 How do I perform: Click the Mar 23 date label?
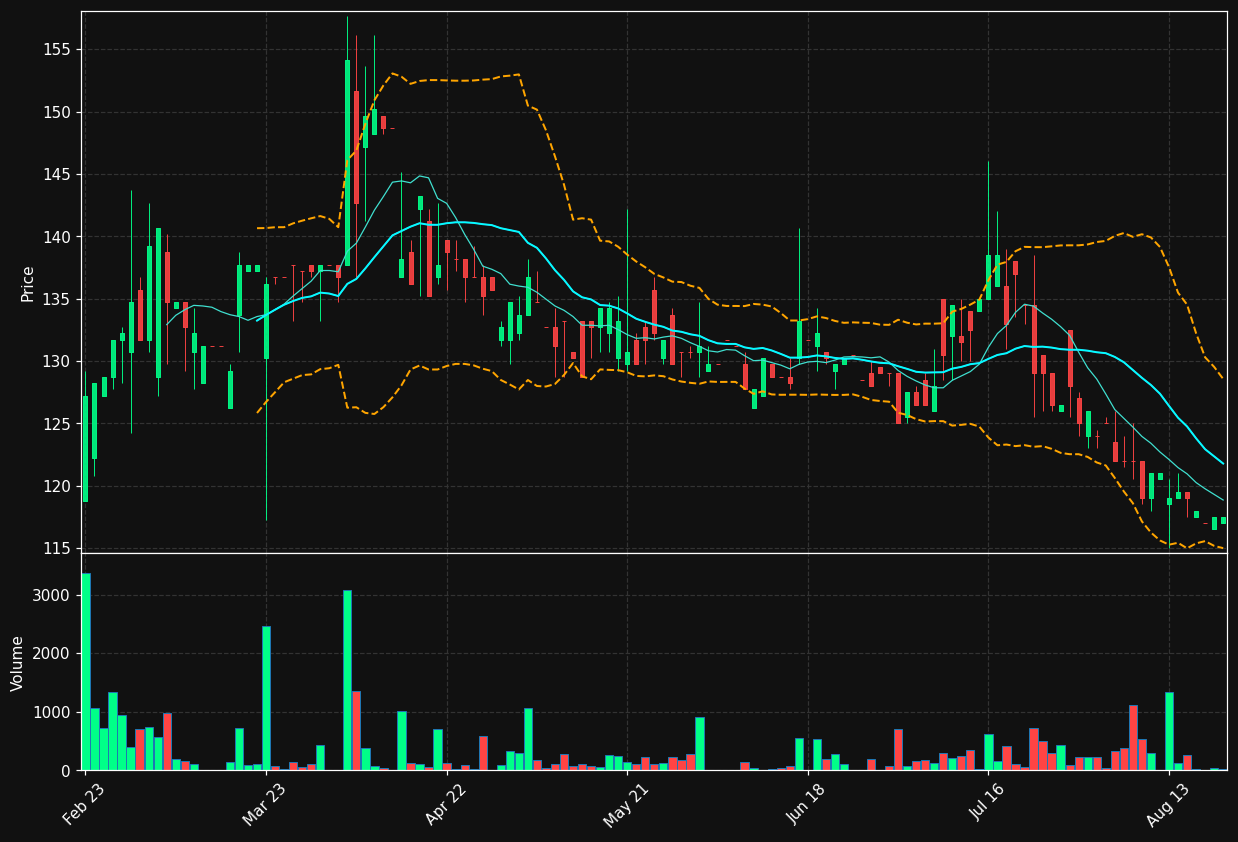point(264,805)
